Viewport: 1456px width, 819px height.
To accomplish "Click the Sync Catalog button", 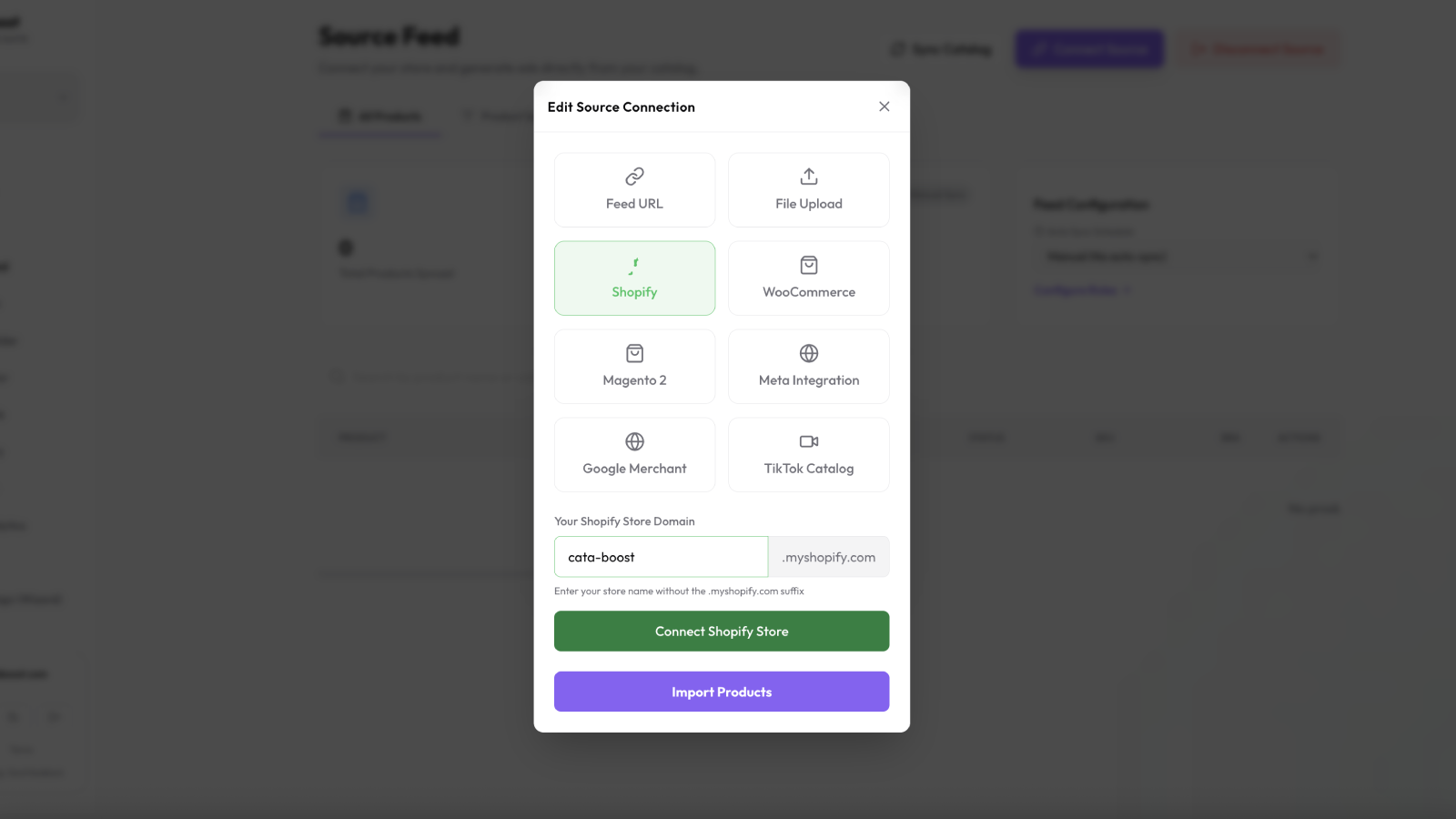I will (942, 49).
